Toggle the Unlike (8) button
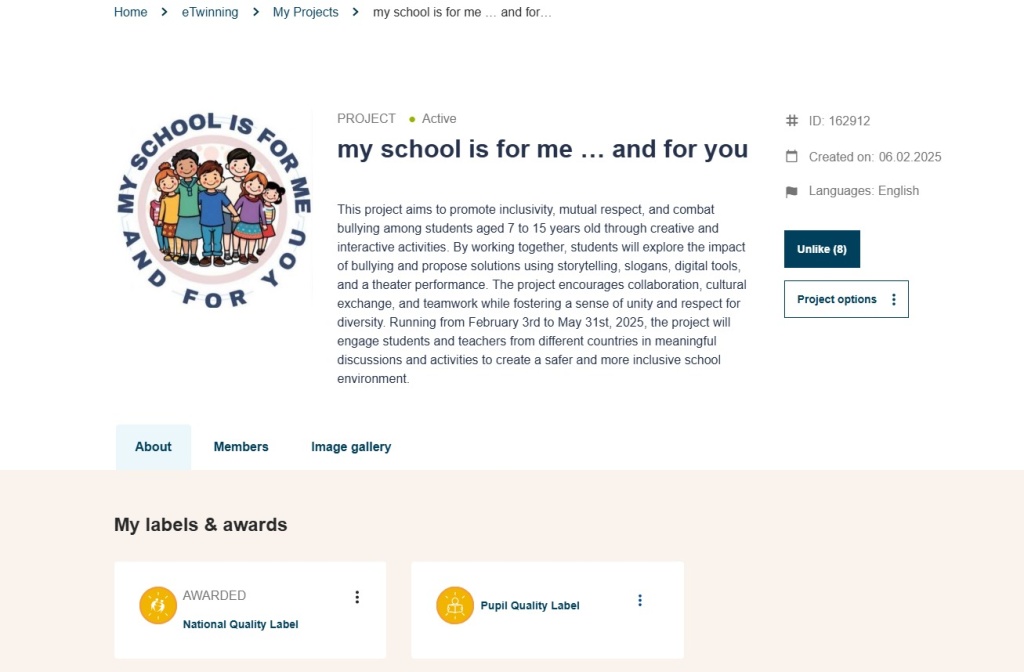Viewport: 1024px width, 672px height. [822, 249]
